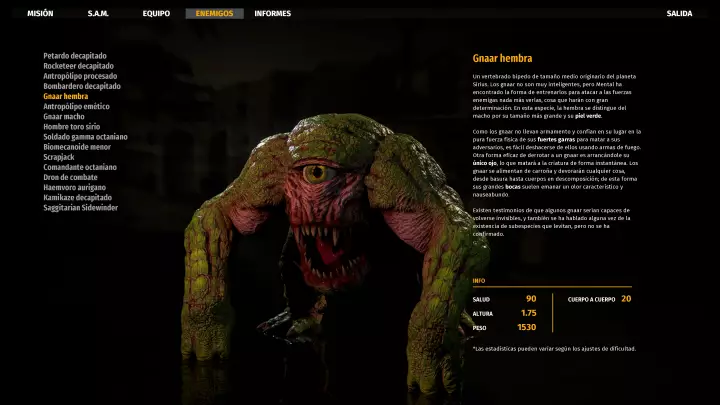Open the Scrapjack entry
The width and height of the screenshot is (720, 405).
[x=59, y=157]
